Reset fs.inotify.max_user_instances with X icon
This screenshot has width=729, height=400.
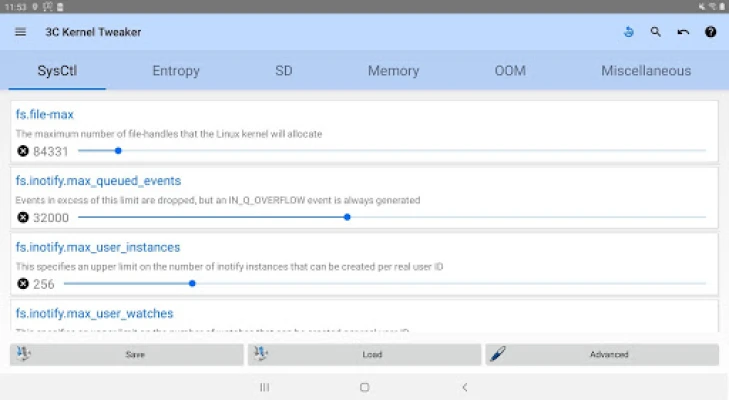pos(23,284)
